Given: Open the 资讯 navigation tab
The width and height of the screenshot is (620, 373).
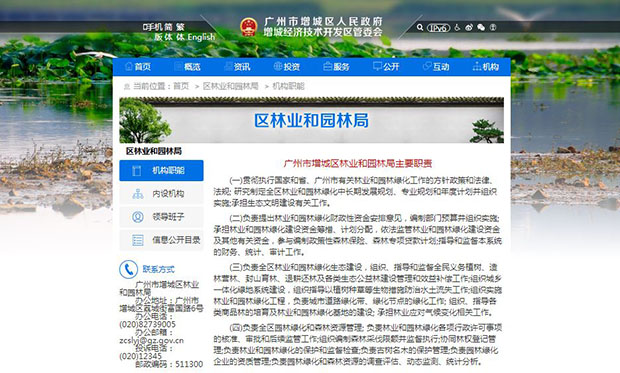Looking at the screenshot, I should click(x=237, y=66).
